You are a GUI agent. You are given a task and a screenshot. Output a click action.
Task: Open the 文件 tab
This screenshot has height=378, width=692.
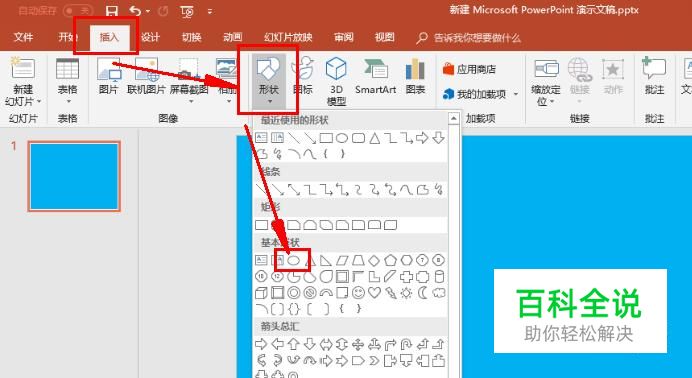(x=23, y=37)
